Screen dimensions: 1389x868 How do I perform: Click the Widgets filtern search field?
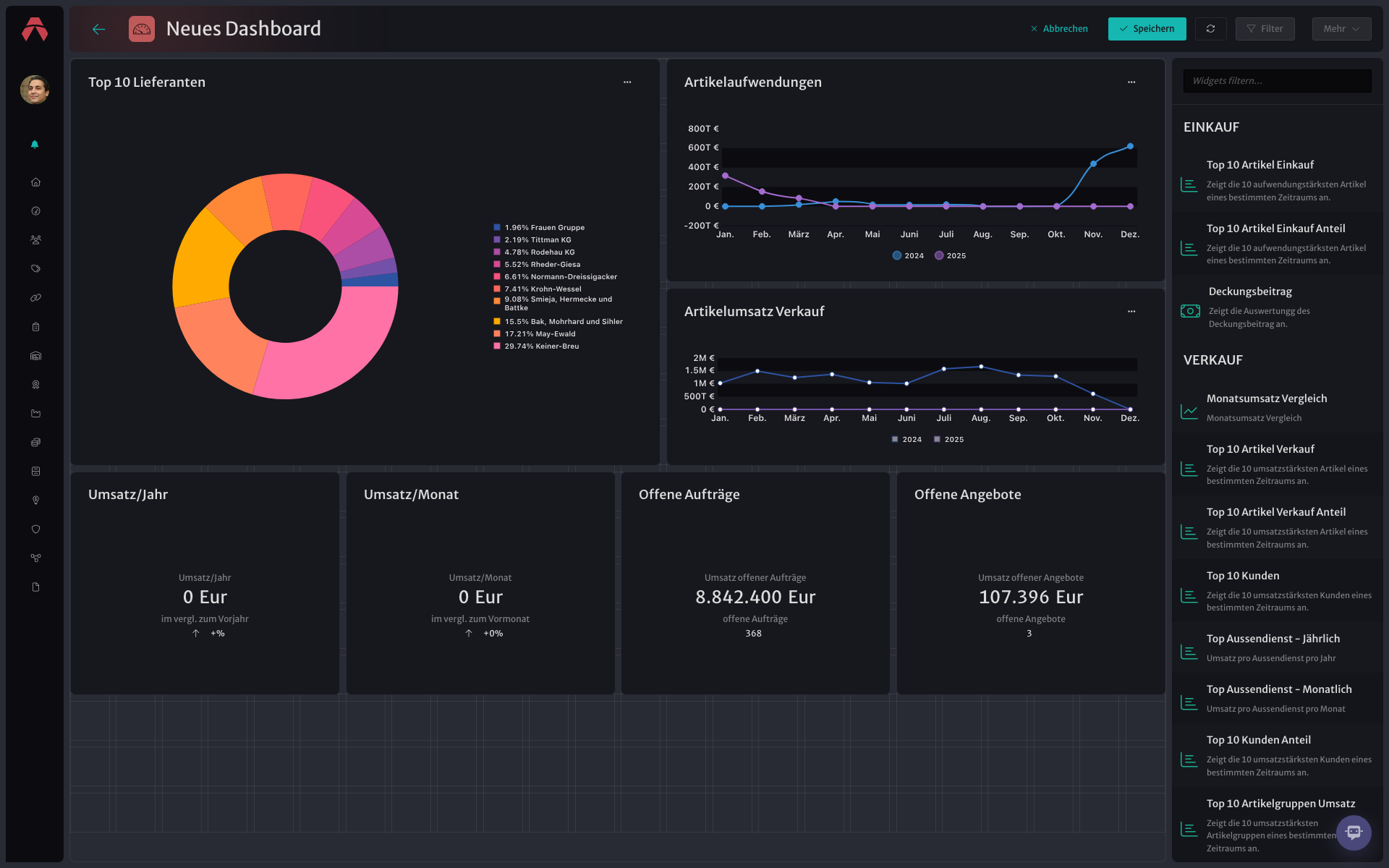coord(1278,81)
